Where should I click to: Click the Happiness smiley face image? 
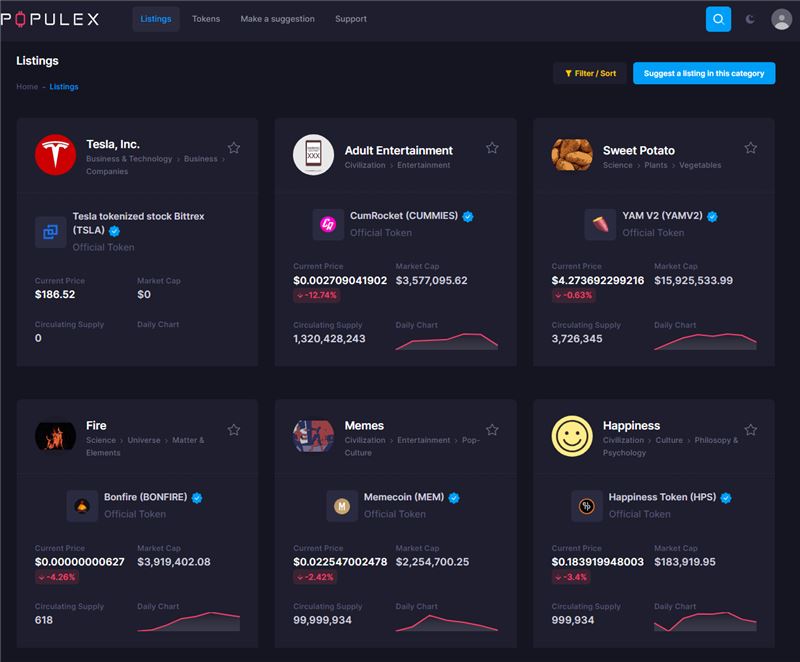(x=572, y=437)
